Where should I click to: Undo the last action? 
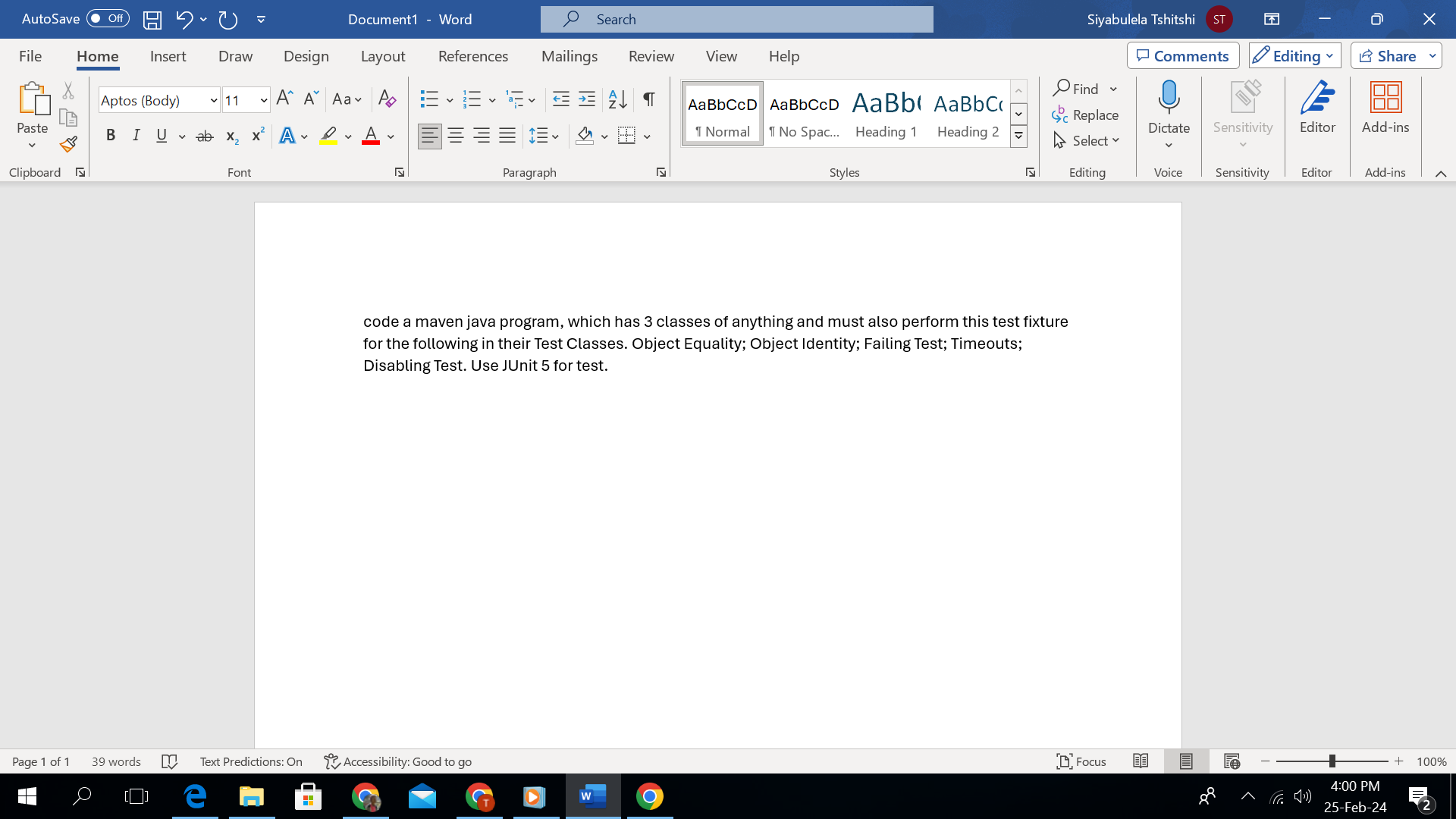click(184, 20)
